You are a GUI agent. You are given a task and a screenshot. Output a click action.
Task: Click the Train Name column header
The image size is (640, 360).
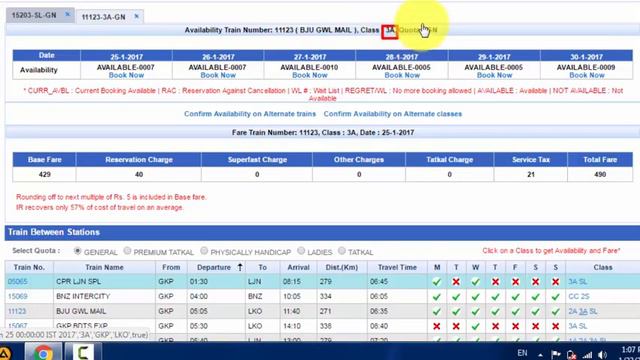104,267
